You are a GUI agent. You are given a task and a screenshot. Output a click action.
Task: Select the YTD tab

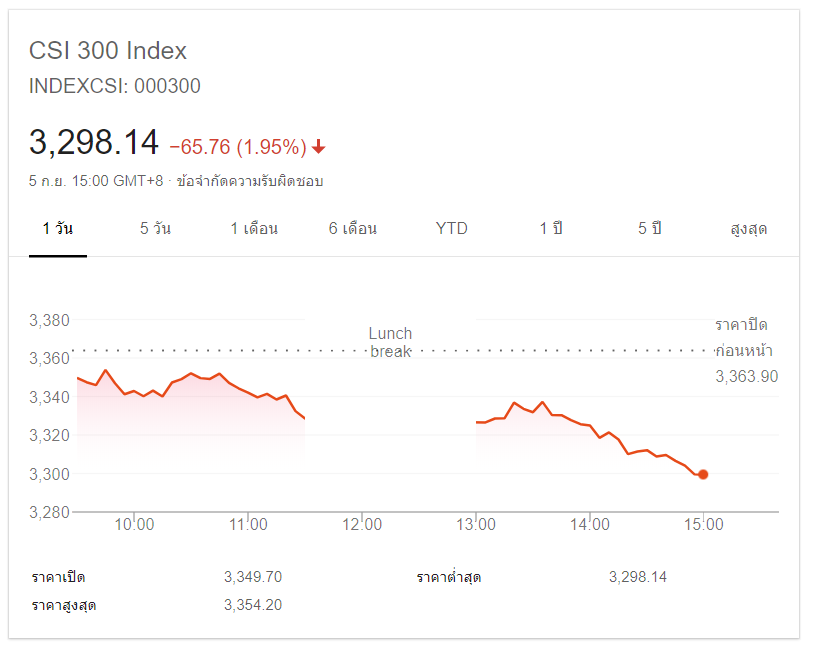pos(451,229)
